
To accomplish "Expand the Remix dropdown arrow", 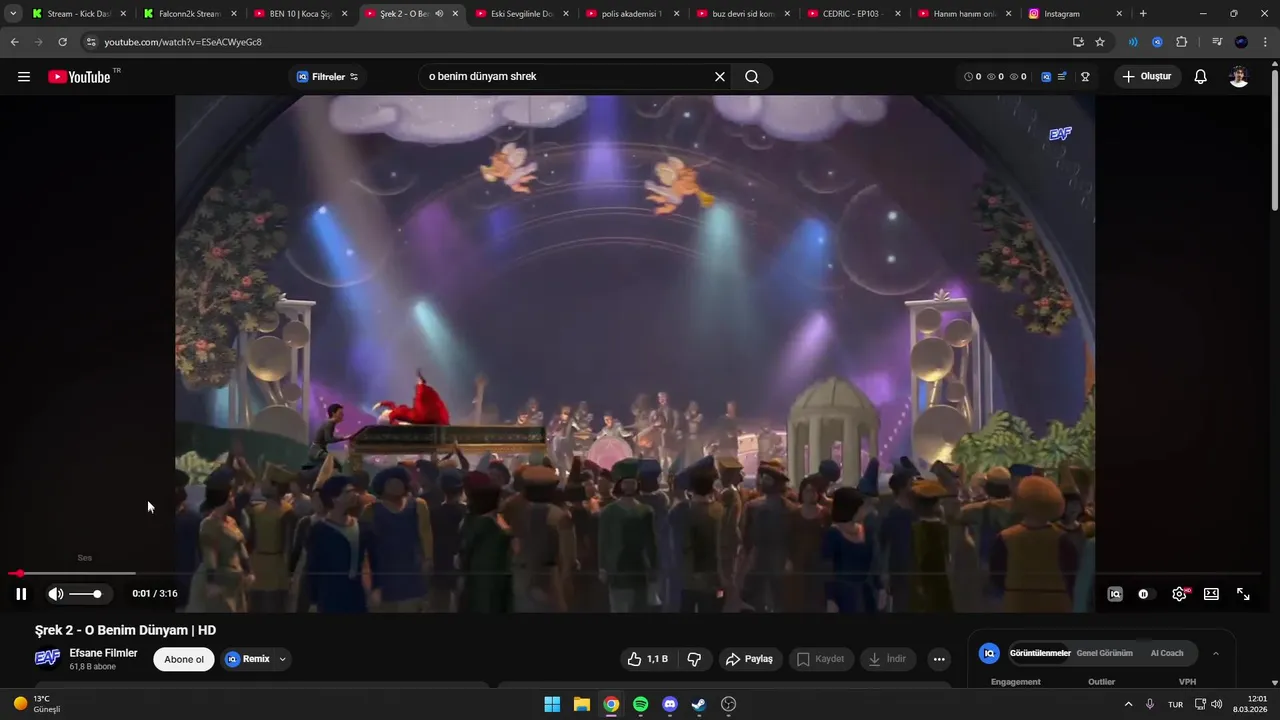I will click(x=283, y=659).
